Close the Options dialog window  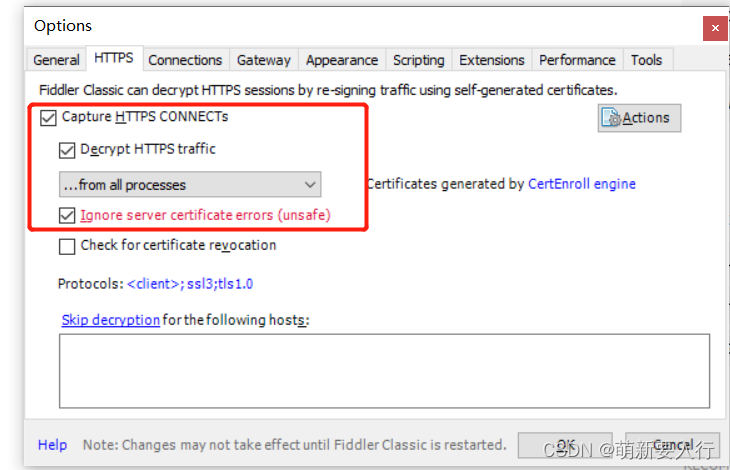714,26
